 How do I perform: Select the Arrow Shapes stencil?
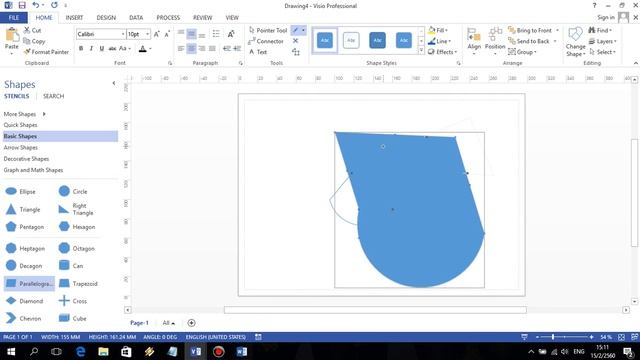[21, 147]
